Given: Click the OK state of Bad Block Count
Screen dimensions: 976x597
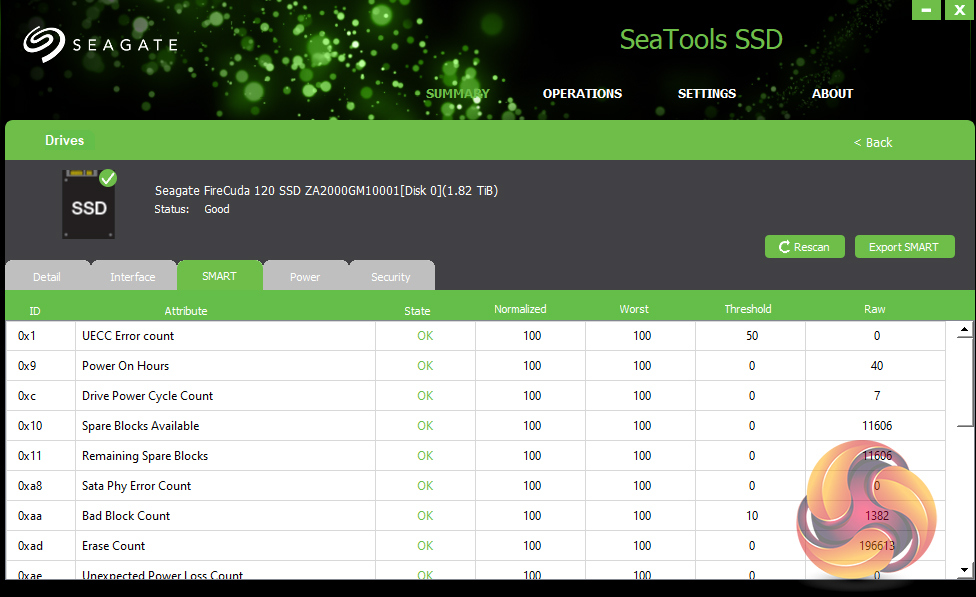Looking at the screenshot, I should pos(425,515).
